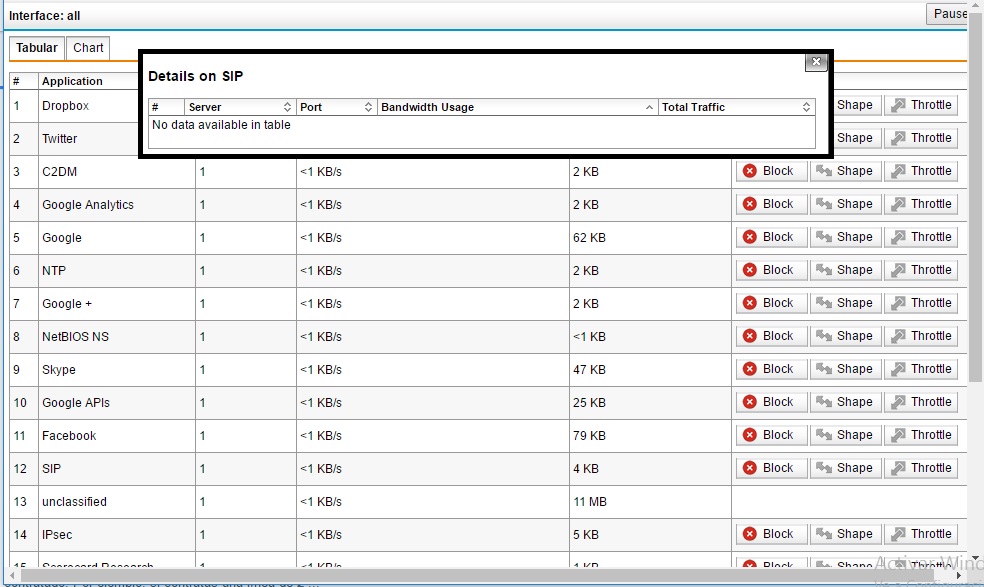Image resolution: width=984 pixels, height=587 pixels.
Task: Throttle Facebook traffic
Action: [x=921, y=435]
